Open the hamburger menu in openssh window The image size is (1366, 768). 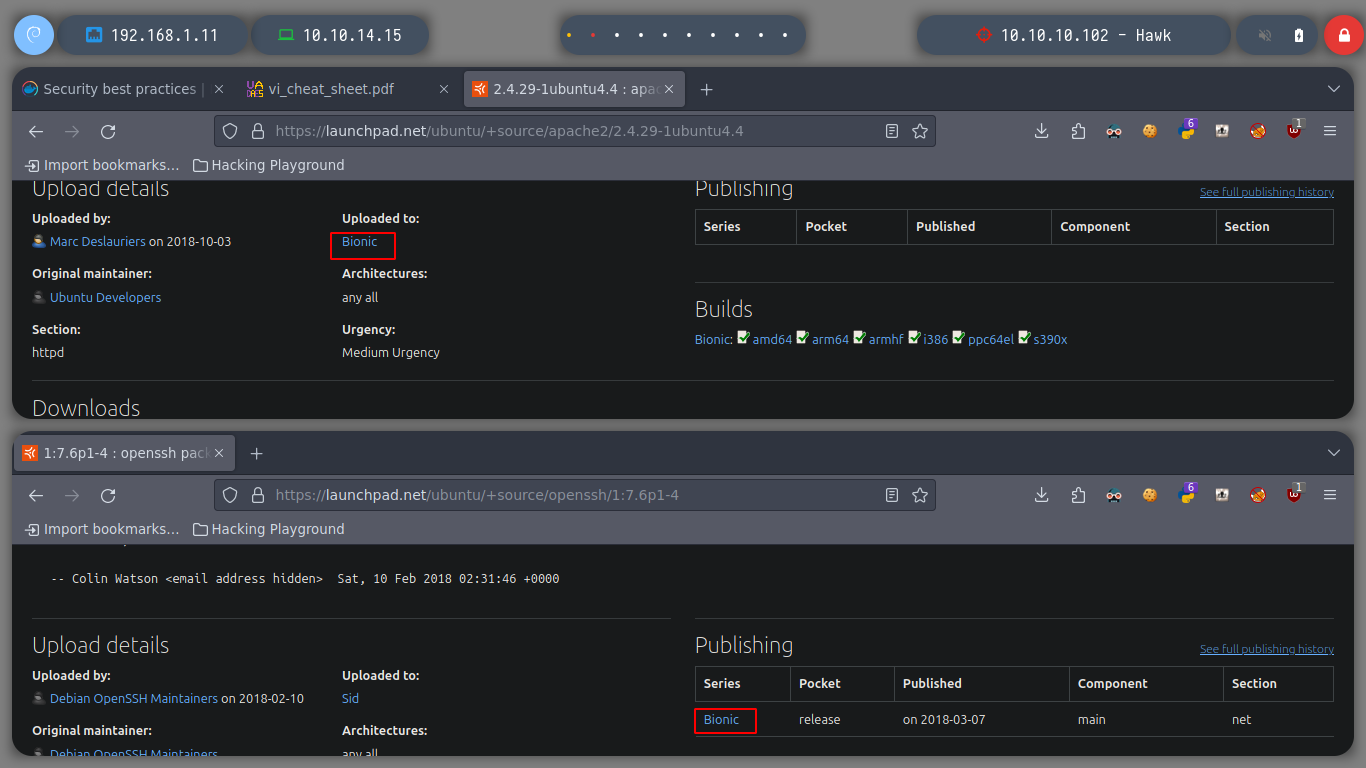[x=1330, y=495]
